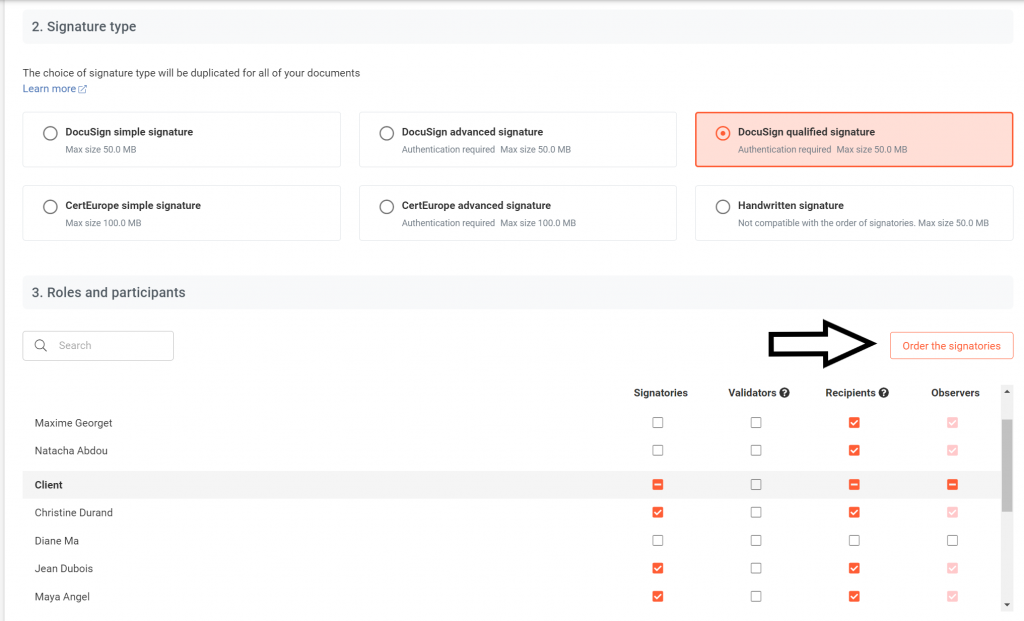Check Maxime Georget as signatory
The image size is (1024, 621).
tap(657, 423)
